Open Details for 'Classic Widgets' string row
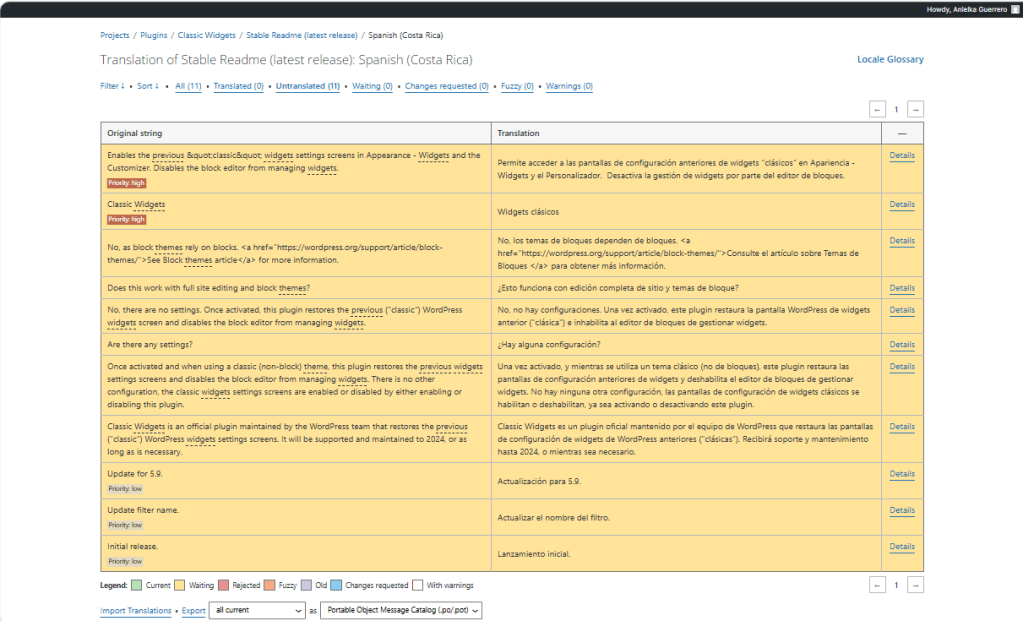 (x=901, y=204)
